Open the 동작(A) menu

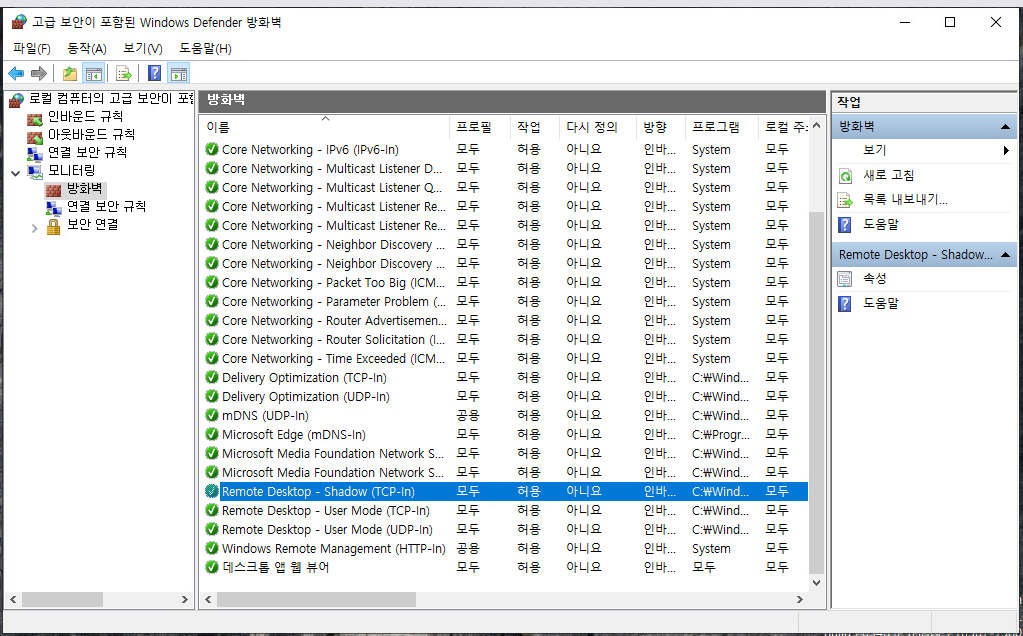pos(87,48)
